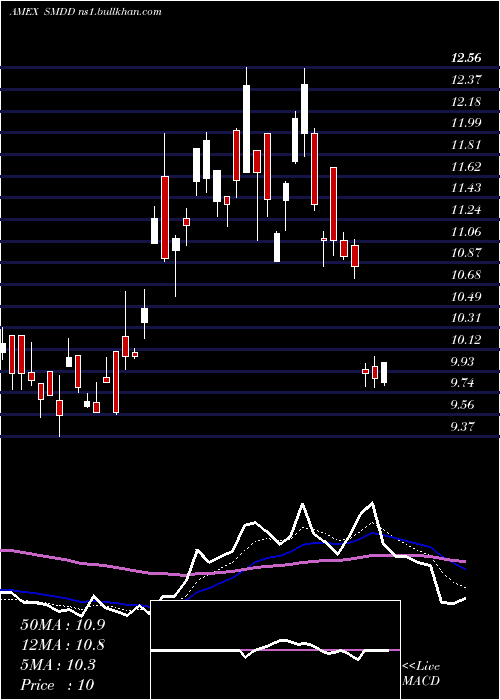Click the 11.43 price axis label
Screen dimensions: 500x700
(x=466, y=188)
